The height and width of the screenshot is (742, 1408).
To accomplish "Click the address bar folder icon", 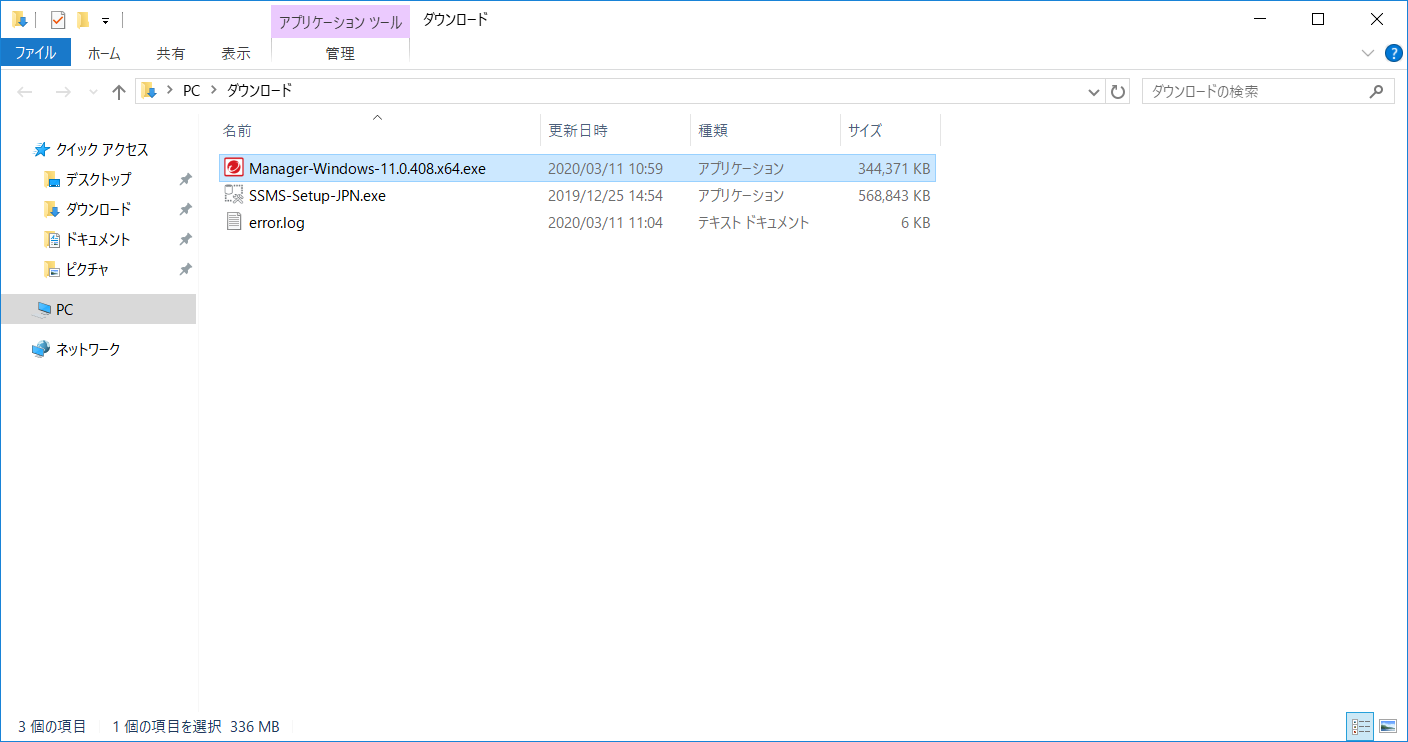I will point(149,91).
